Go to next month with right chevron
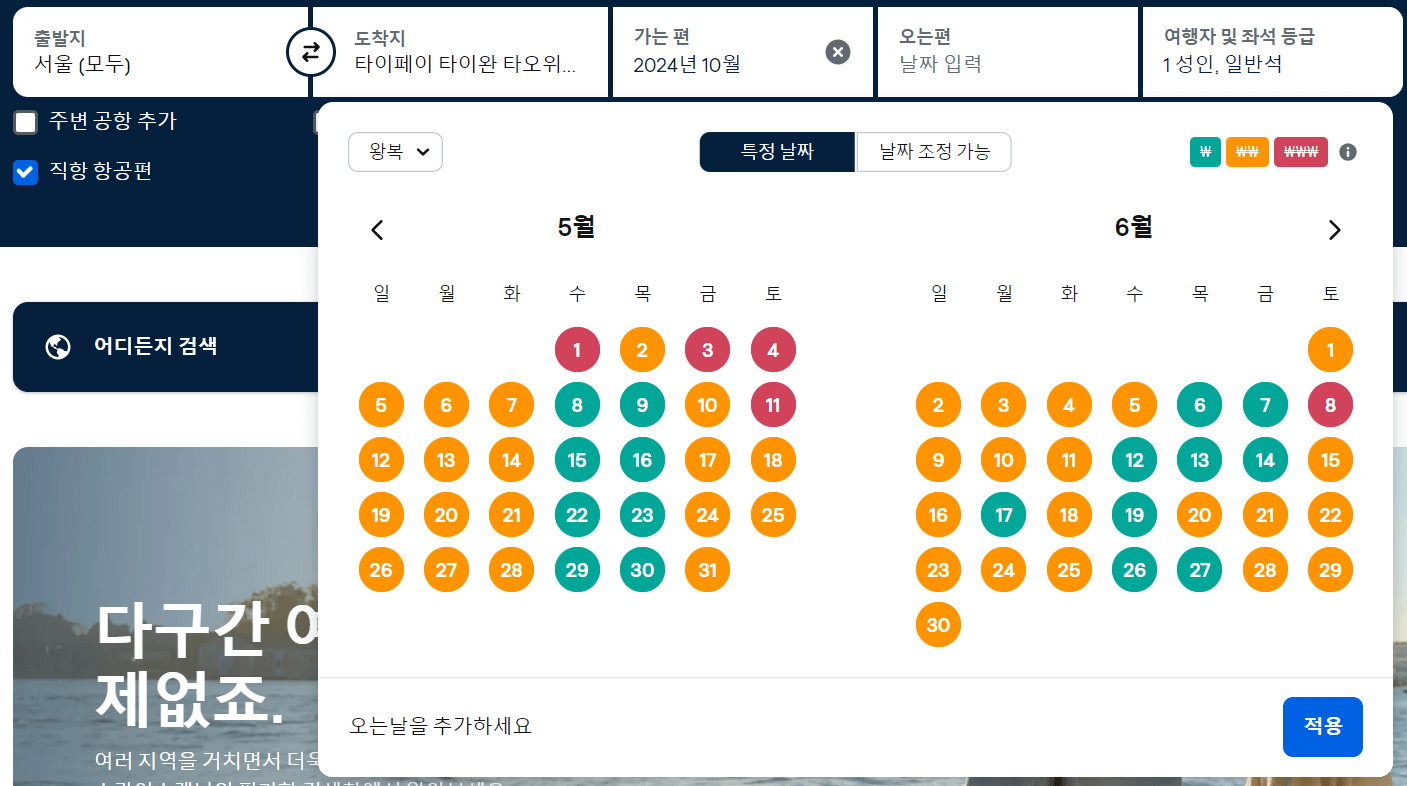The image size is (1407, 786). 1334,229
